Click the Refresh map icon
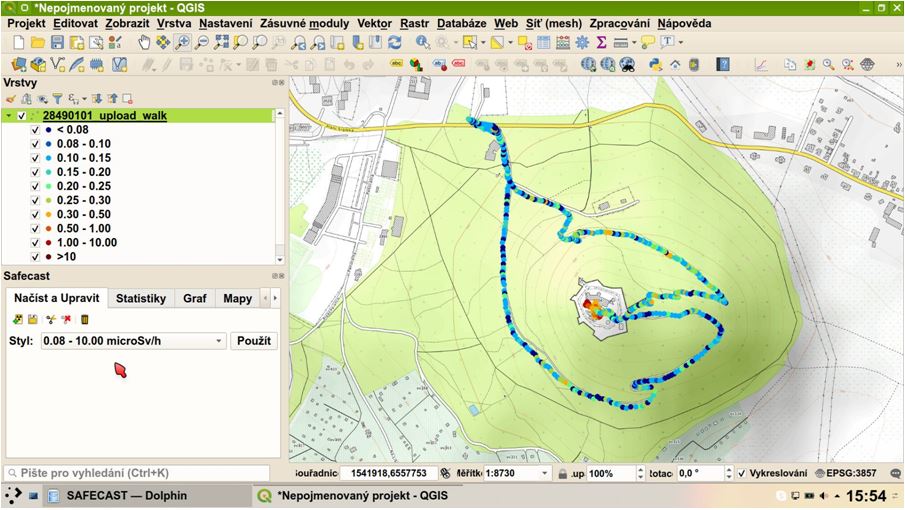The width and height of the screenshot is (905, 510). click(395, 42)
